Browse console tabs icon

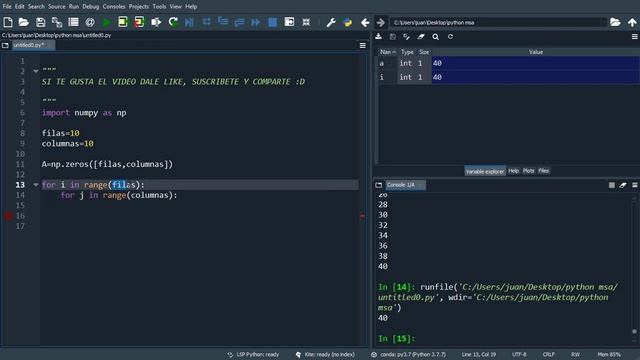tap(378, 185)
